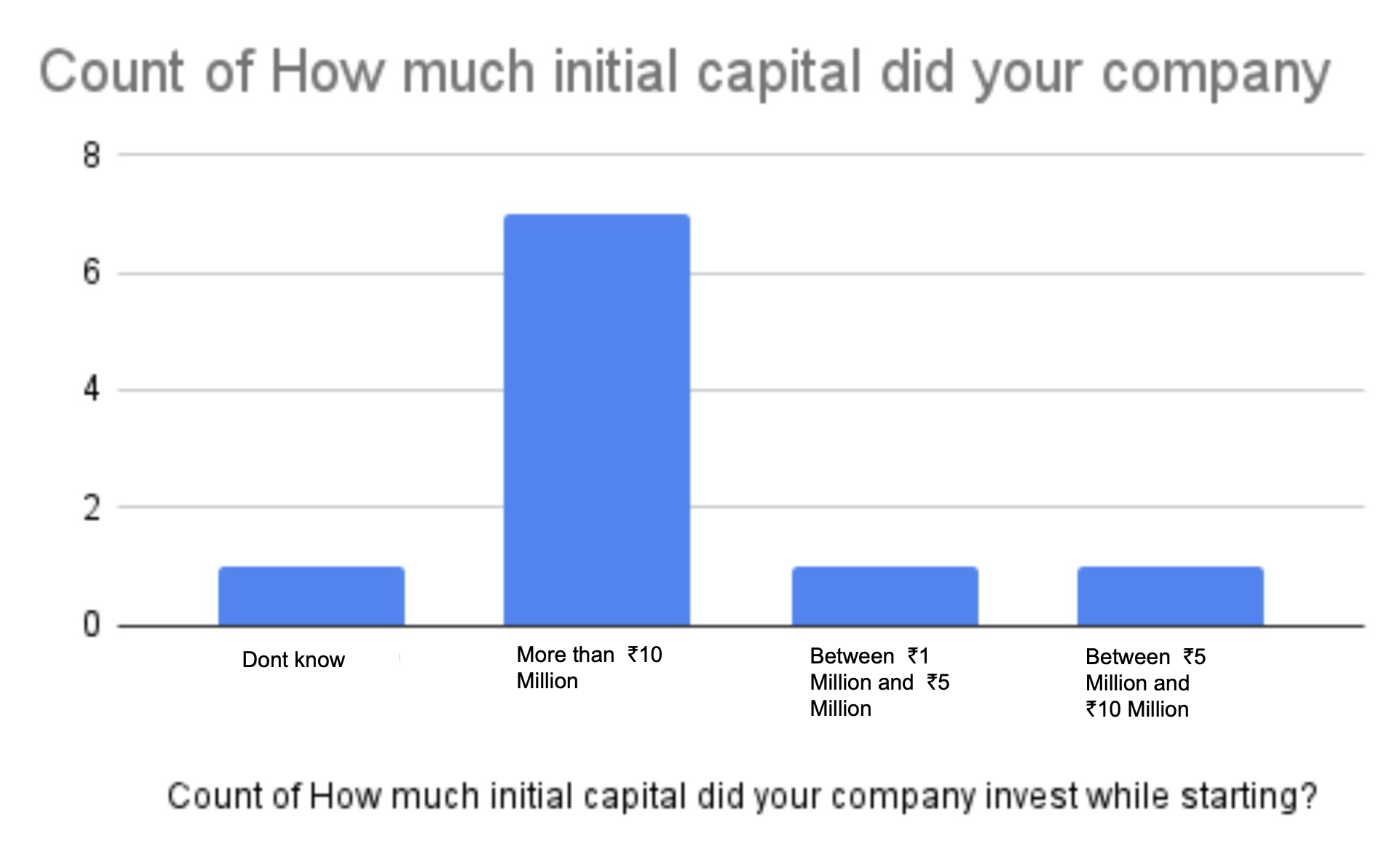This screenshot has height=855, width=1400.
Task: Select the "More than ₹10 Million" axis label
Action: click(589, 668)
